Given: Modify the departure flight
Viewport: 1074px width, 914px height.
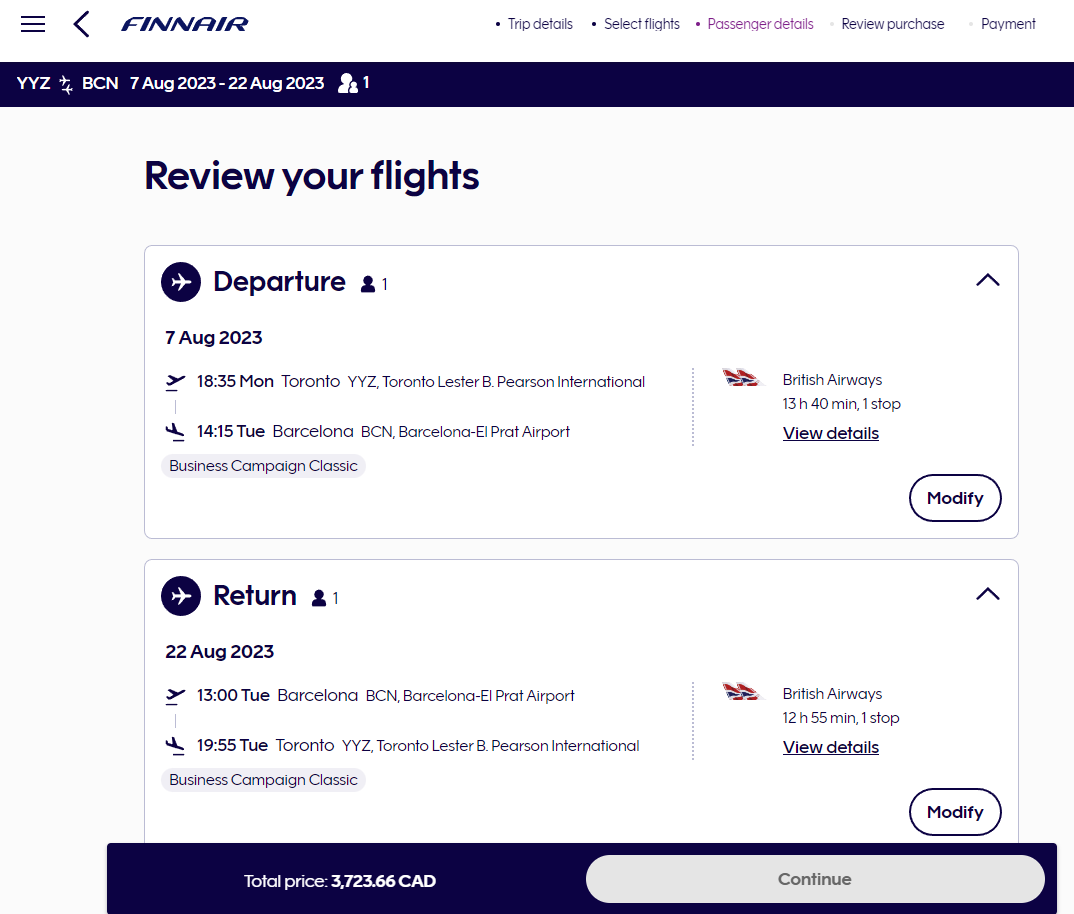Looking at the screenshot, I should tap(954, 498).
